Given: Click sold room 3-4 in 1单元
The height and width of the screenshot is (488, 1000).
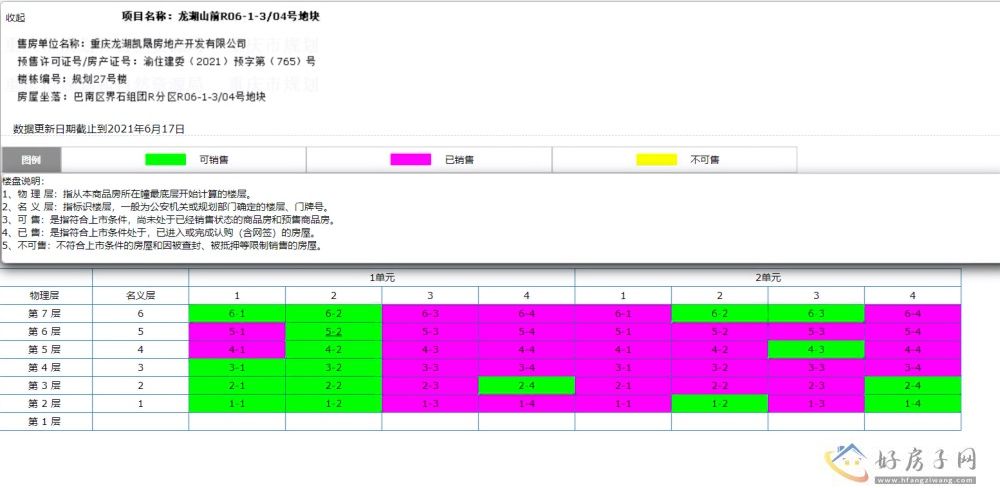Looking at the screenshot, I should click(526, 367).
